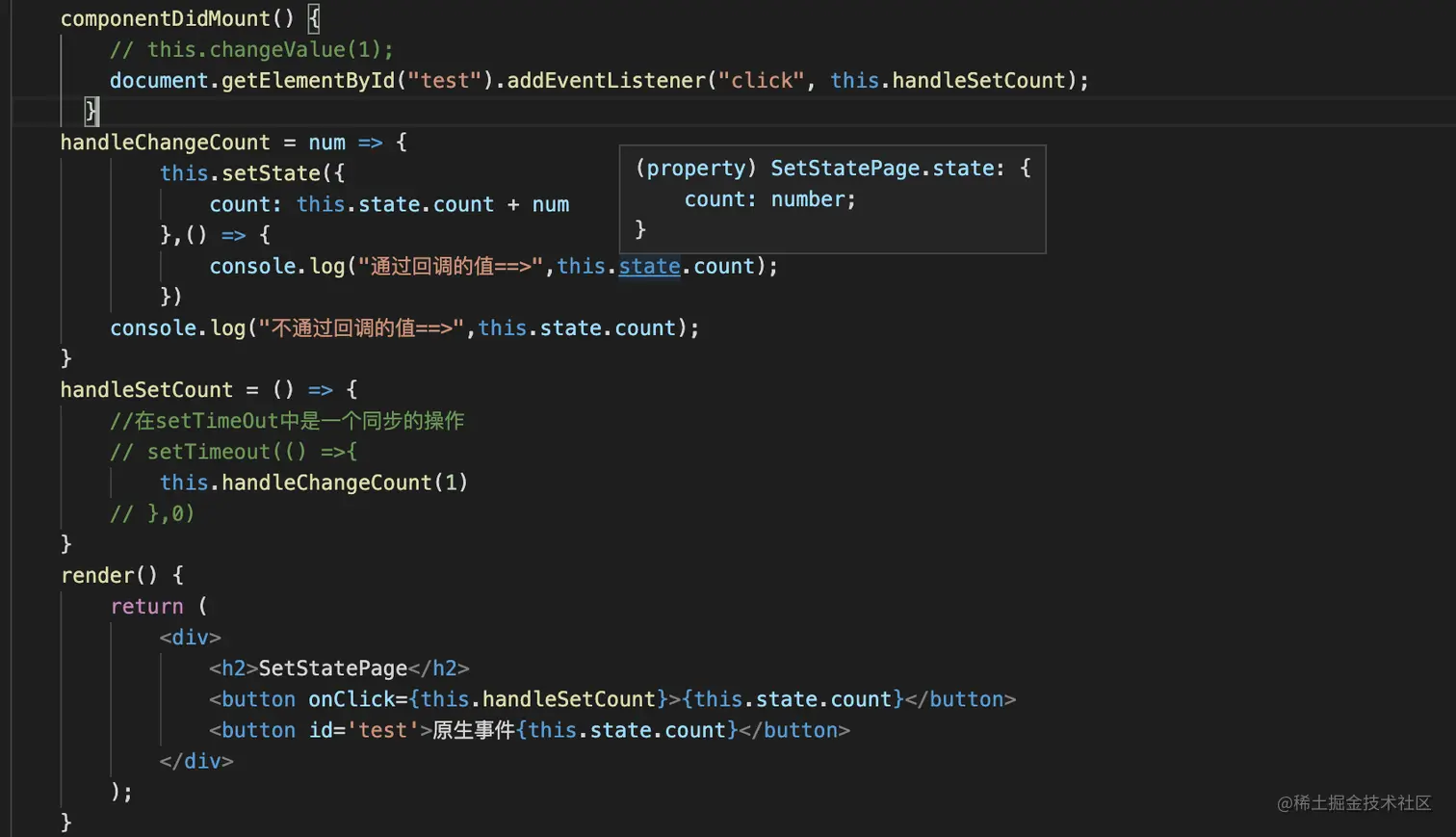Viewport: 1456px width, 837px height.
Task: Click handleChangeCount arrow function declaration
Action: pos(233,143)
